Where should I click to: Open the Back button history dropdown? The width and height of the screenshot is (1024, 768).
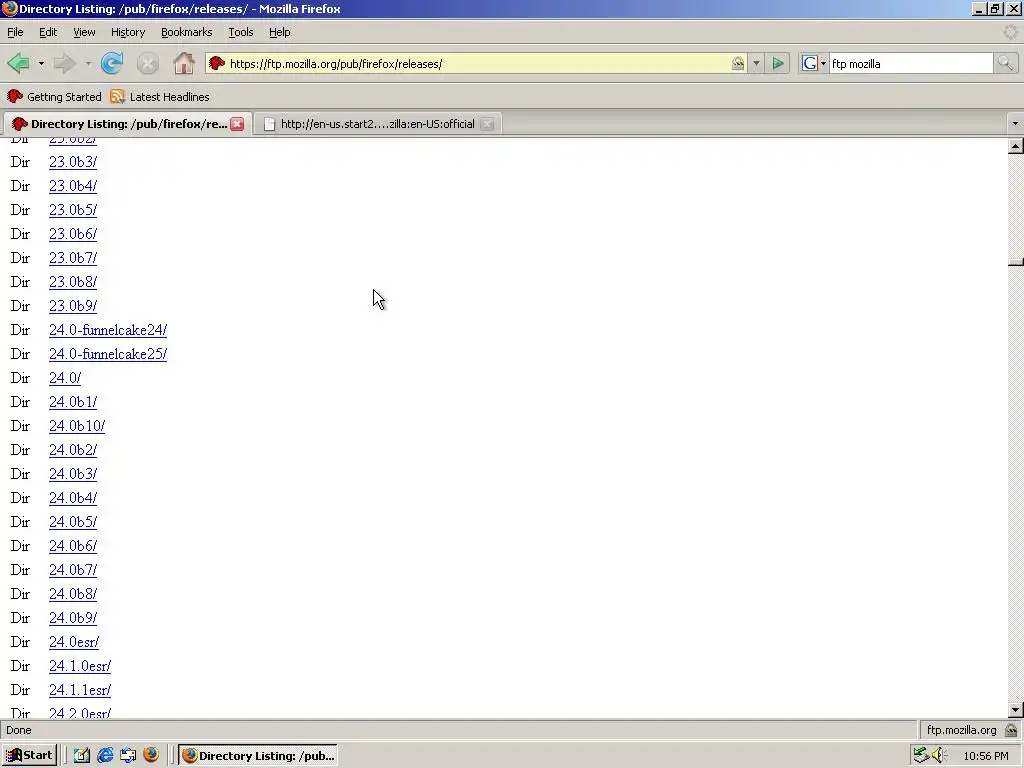pyautogui.click(x=40, y=63)
